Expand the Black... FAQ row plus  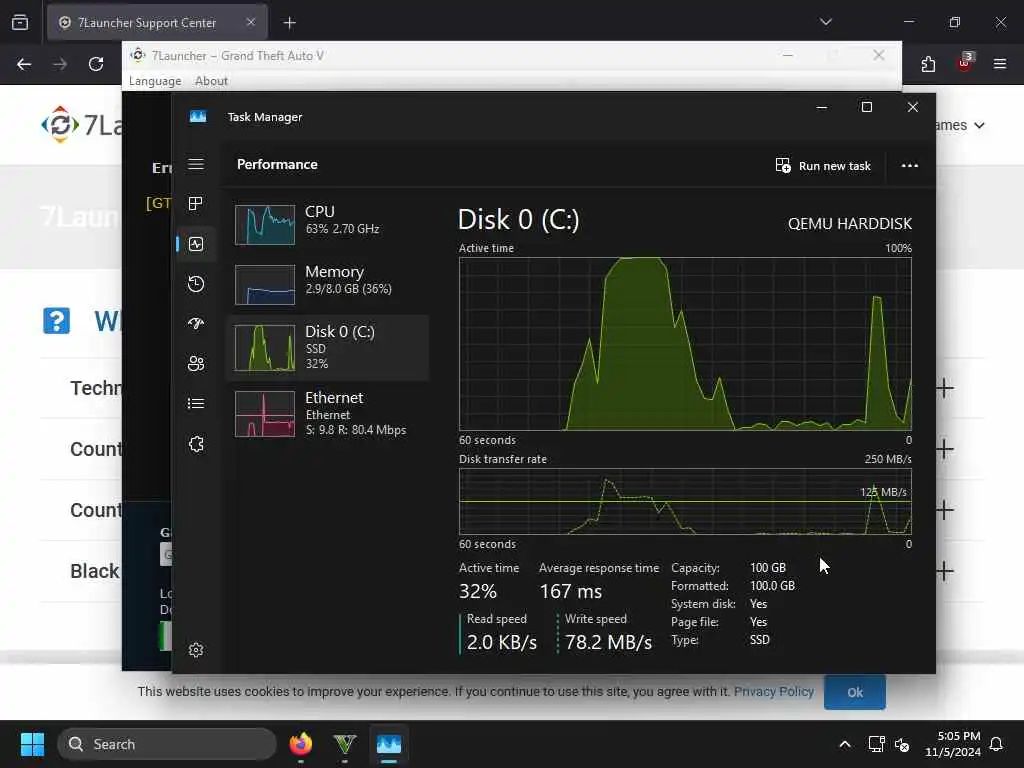(945, 571)
